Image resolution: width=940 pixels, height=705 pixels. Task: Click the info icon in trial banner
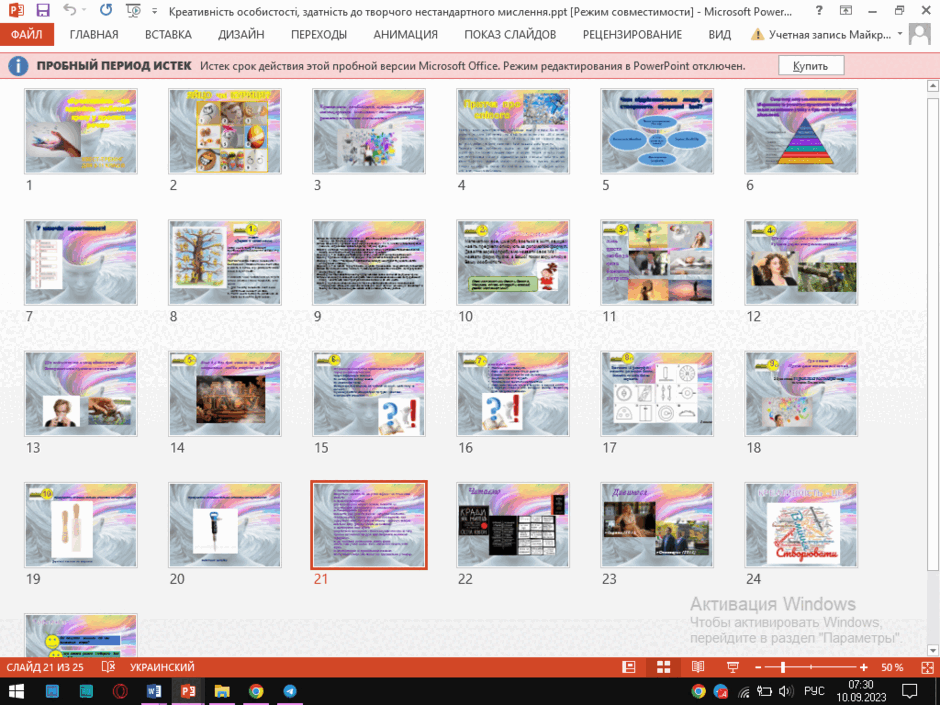tap(18, 66)
